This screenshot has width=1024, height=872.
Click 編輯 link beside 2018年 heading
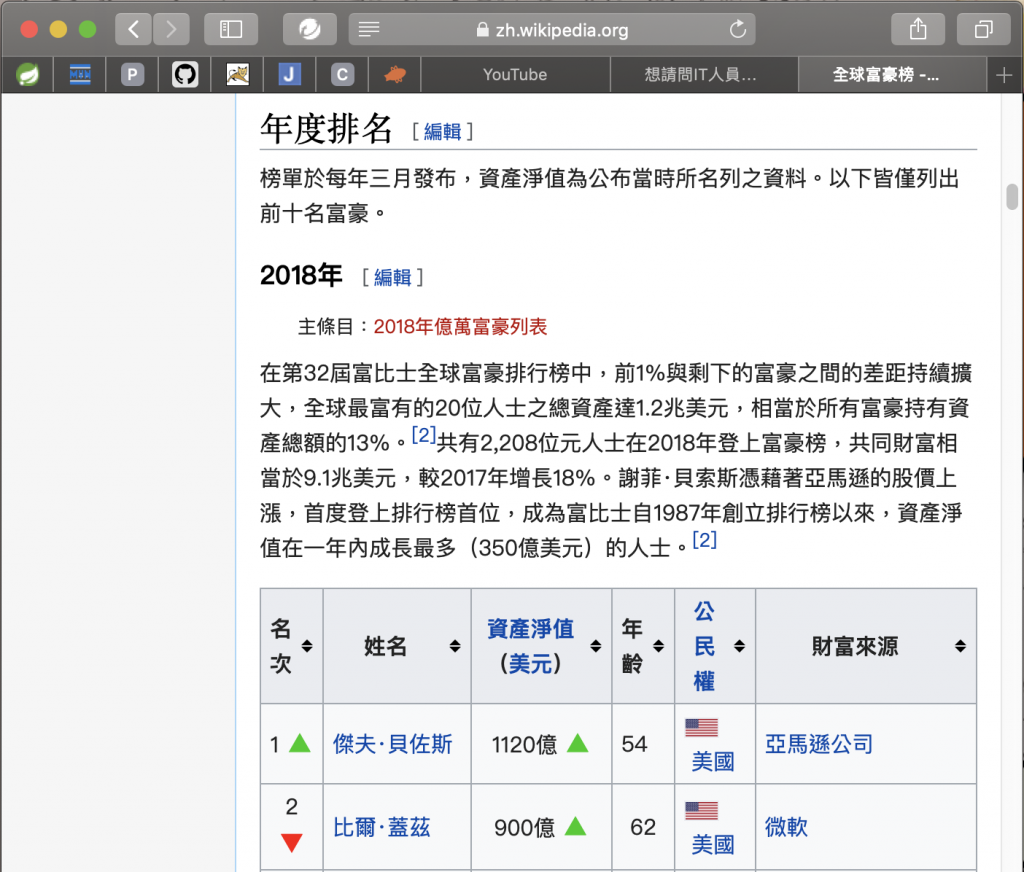click(392, 277)
